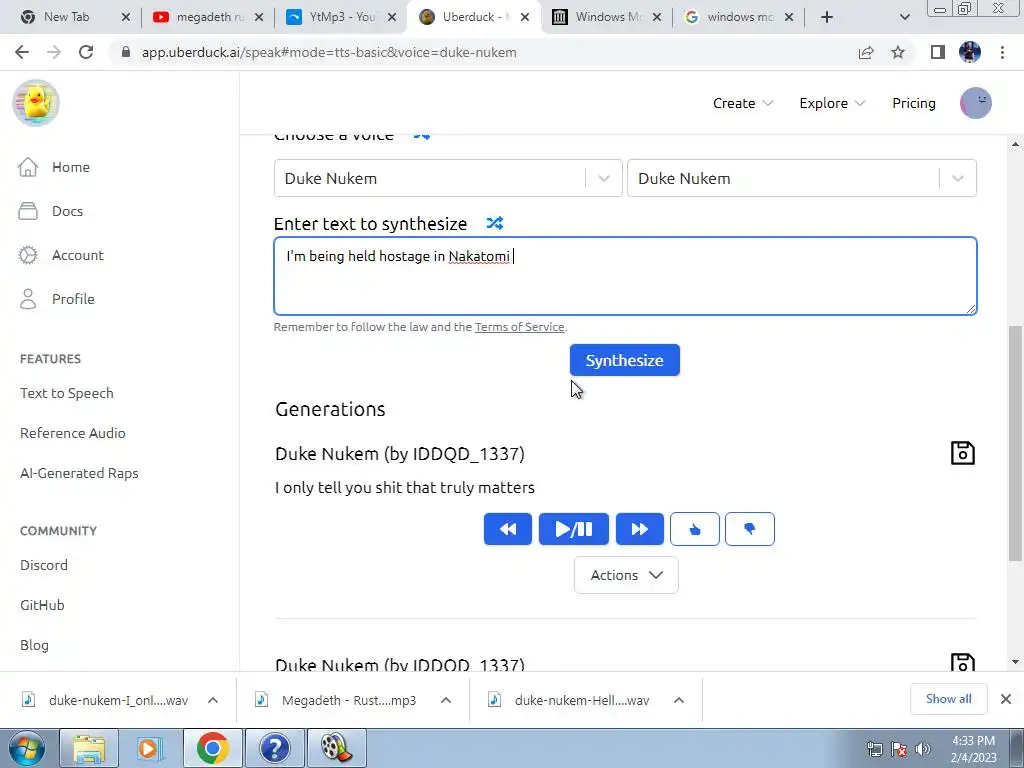Switch to the New Tab tab
This screenshot has width=1024, height=768.
65,17
